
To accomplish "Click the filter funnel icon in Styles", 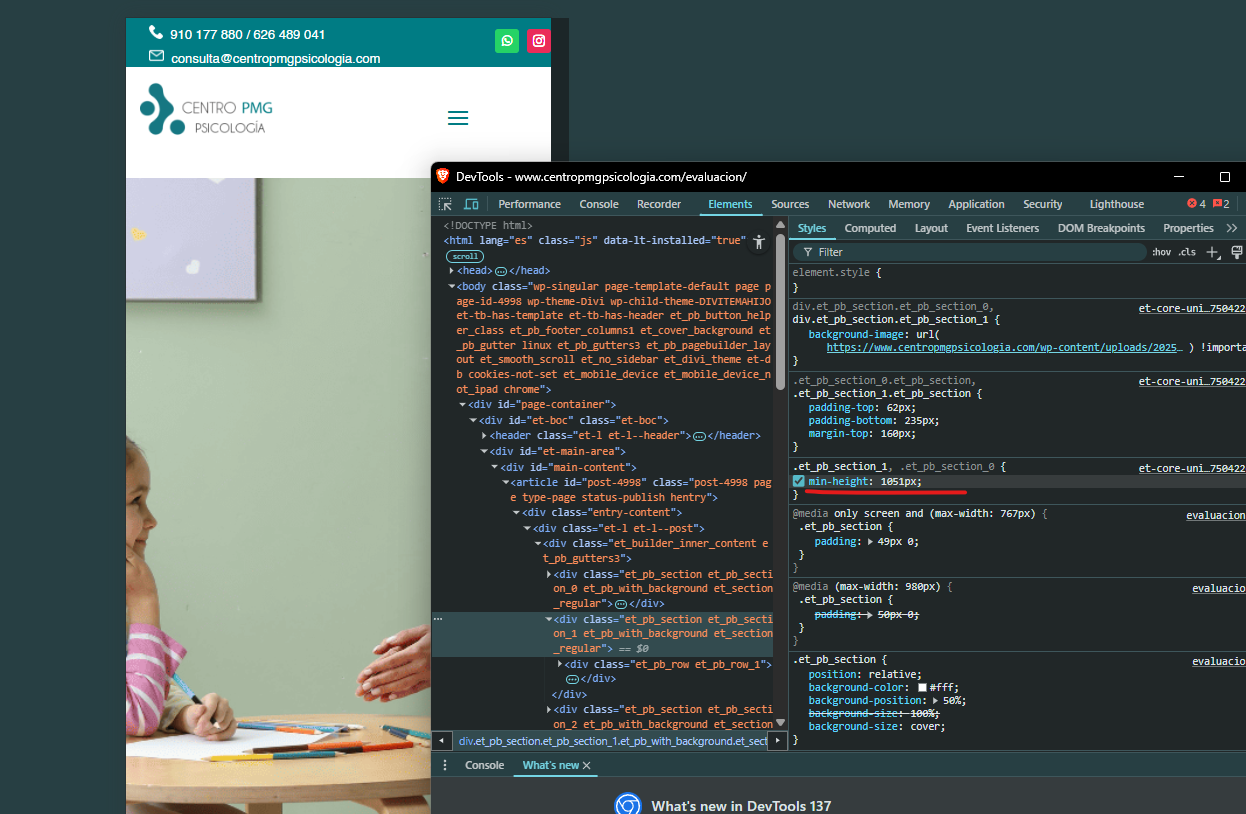I will 808,252.
